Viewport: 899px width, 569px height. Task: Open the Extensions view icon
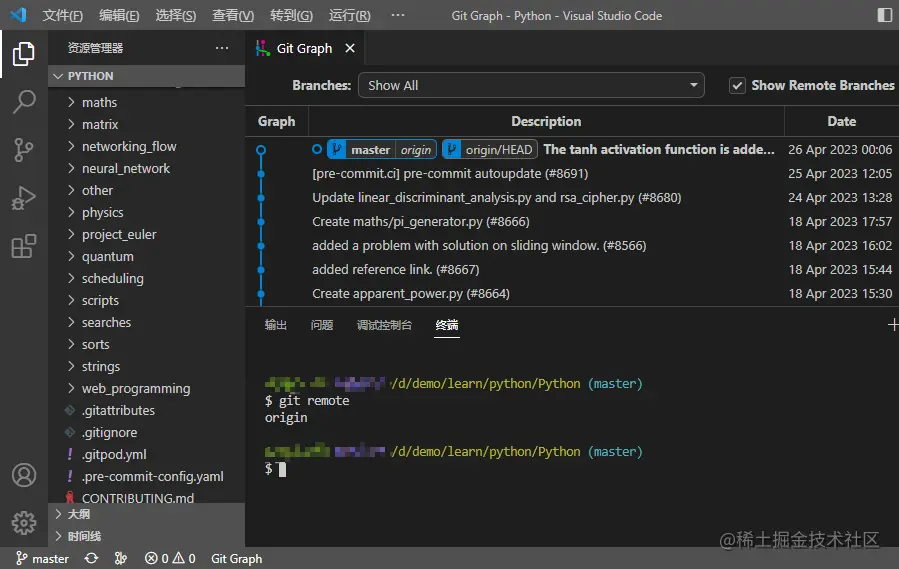[24, 246]
